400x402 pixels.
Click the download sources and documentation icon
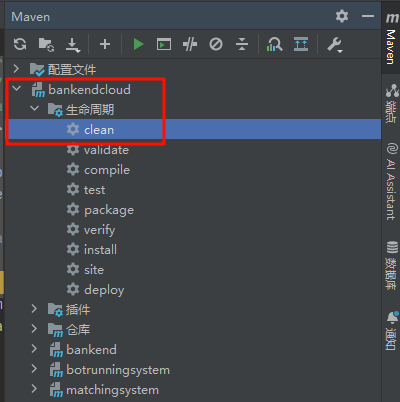(73, 45)
